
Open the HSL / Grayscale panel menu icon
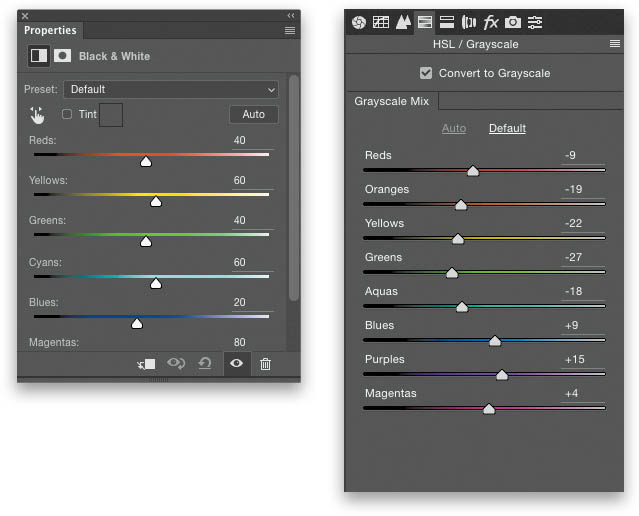[615, 44]
